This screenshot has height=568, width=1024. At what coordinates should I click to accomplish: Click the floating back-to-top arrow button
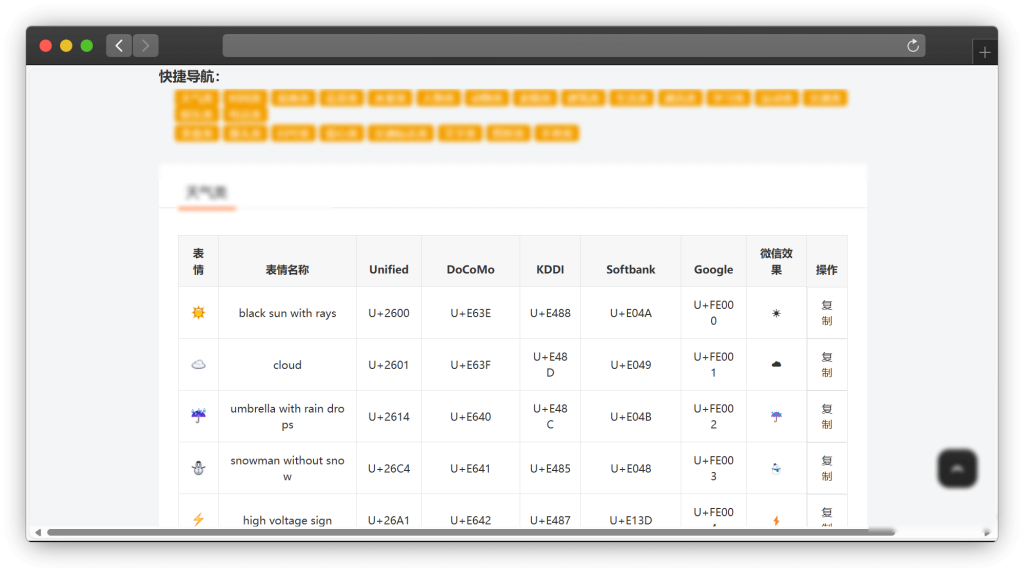pyautogui.click(x=957, y=468)
